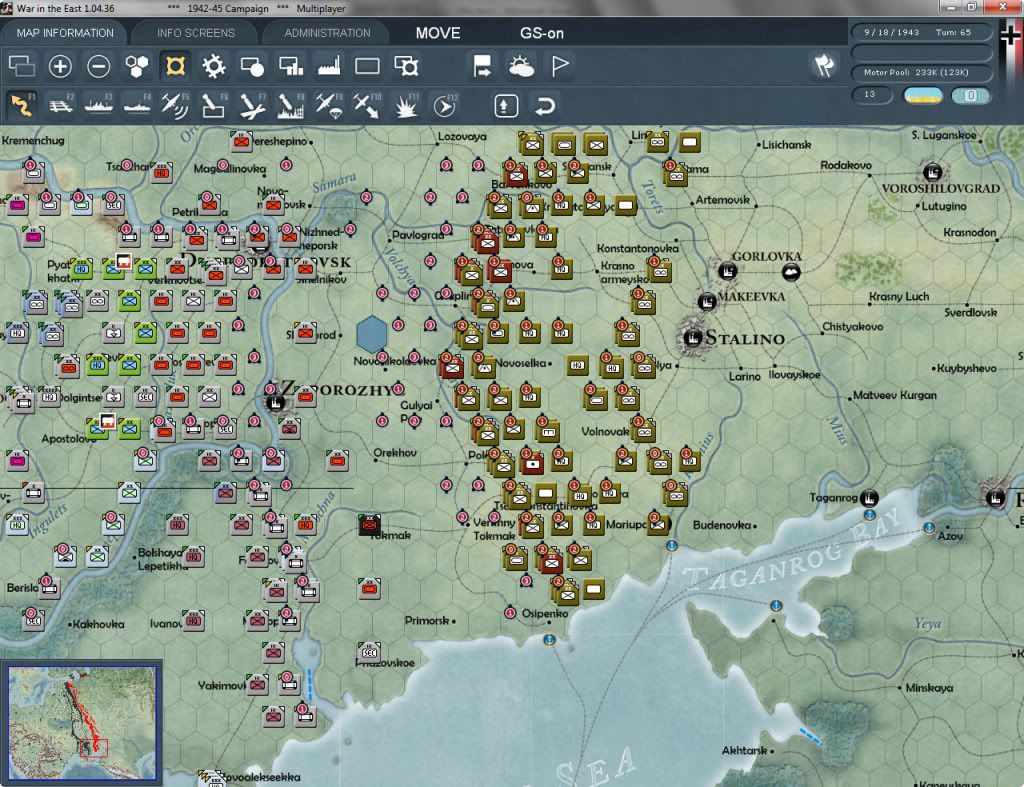
Task: Click the Orekhov town label
Action: 394,453
